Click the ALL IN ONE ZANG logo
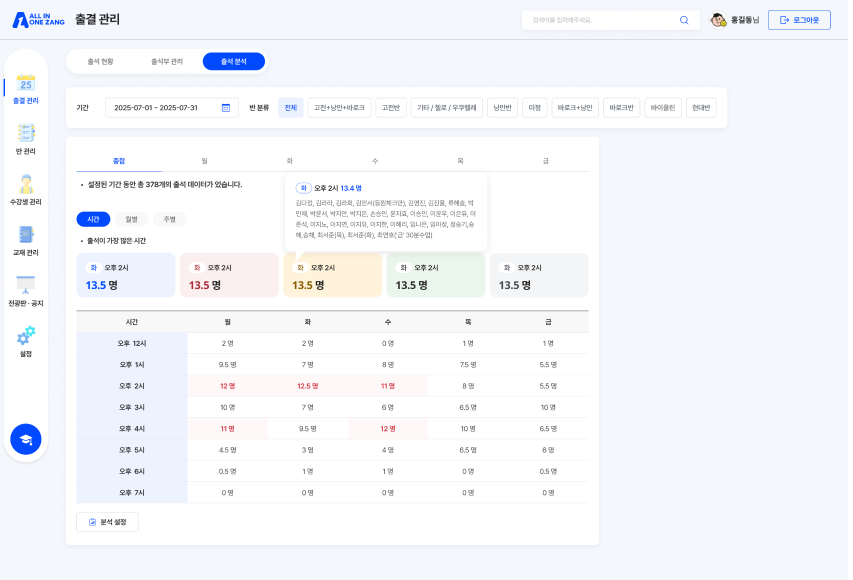Viewport: 853px width, 580px height. point(38,20)
